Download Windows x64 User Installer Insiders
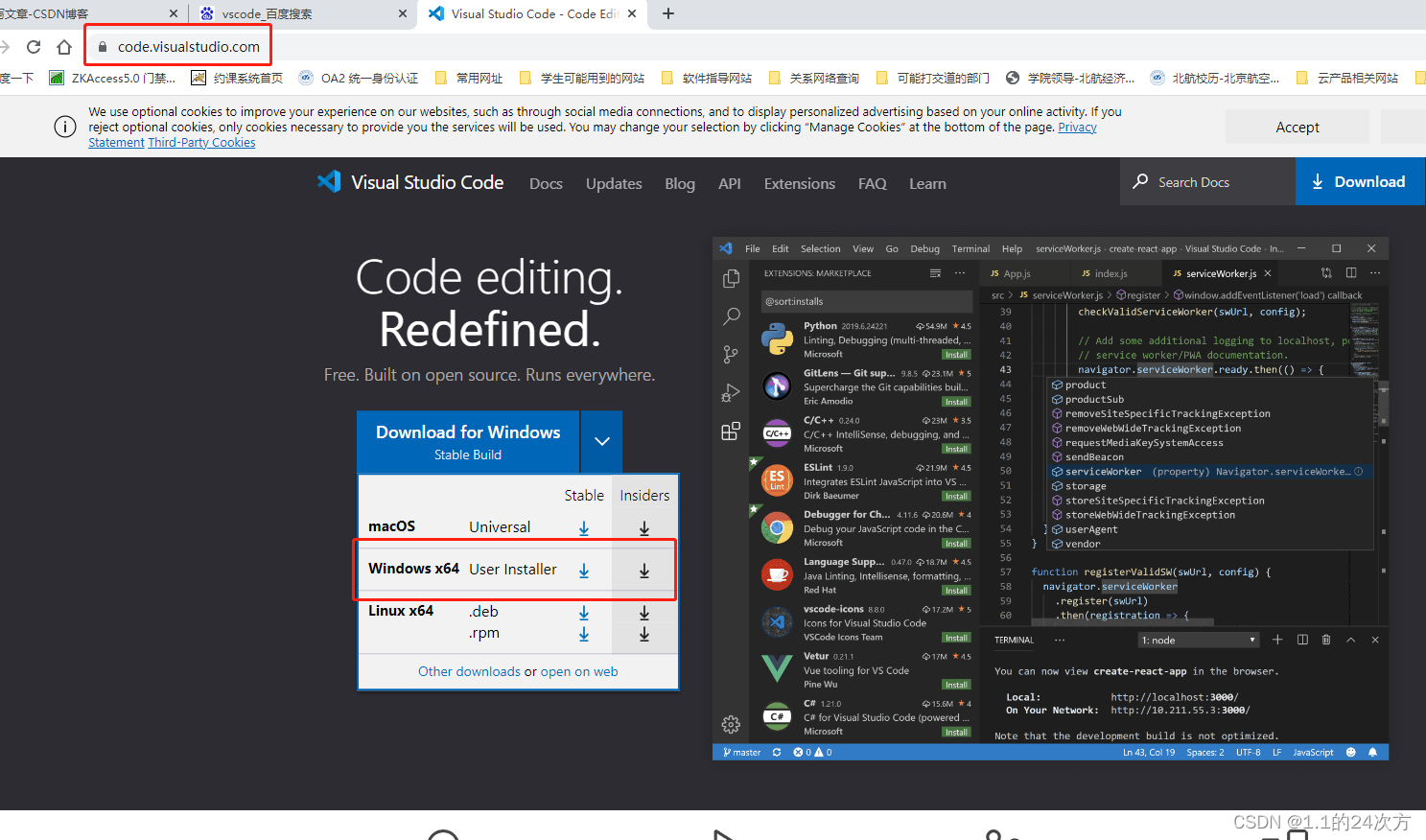Screen dimensions: 1426x840 tap(644, 570)
